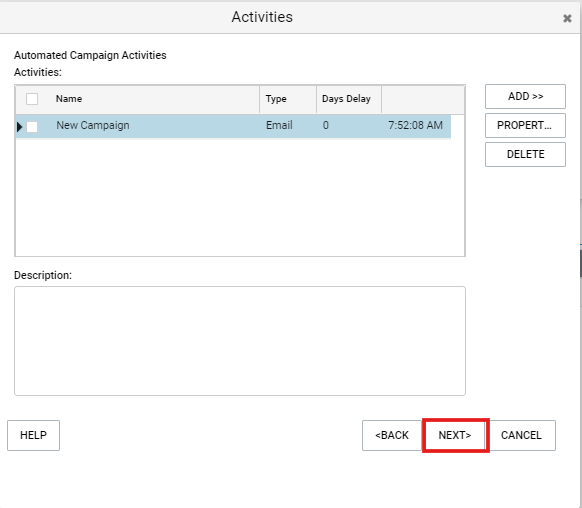The height and width of the screenshot is (508, 582).
Task: Proceed with the NEXT> button
Action: click(x=455, y=435)
